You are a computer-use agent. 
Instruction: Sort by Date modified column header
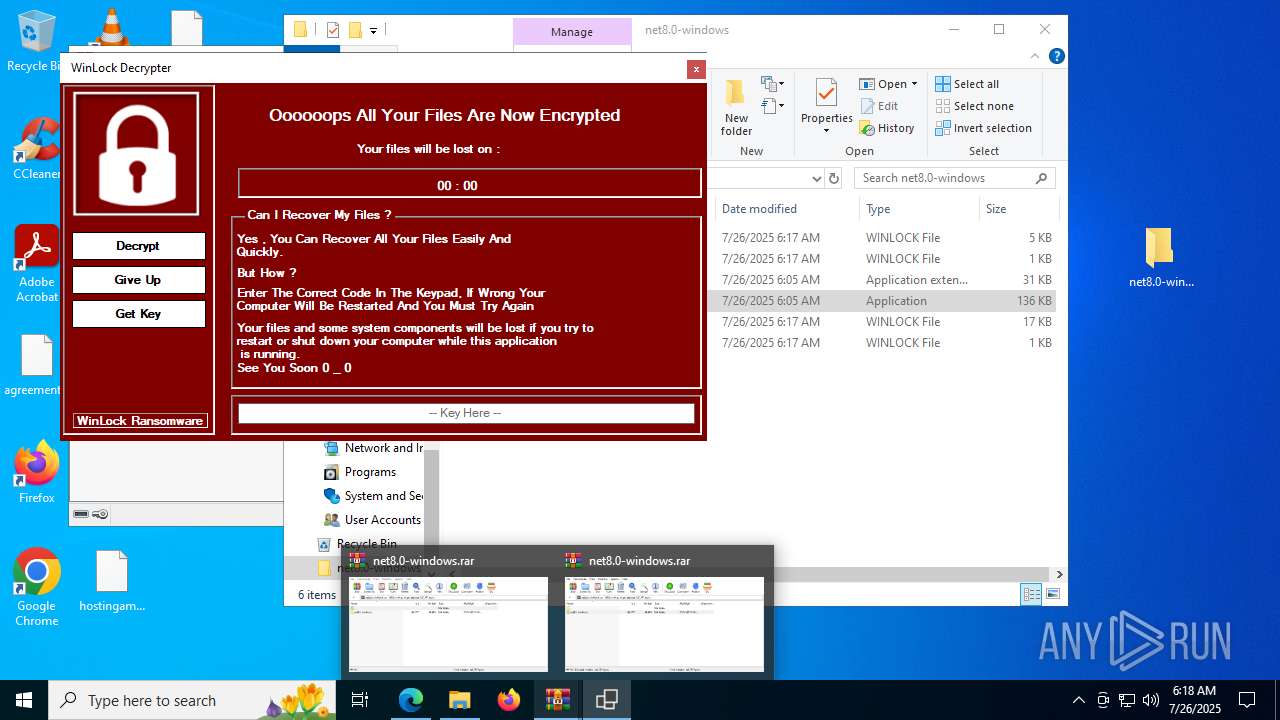click(760, 209)
